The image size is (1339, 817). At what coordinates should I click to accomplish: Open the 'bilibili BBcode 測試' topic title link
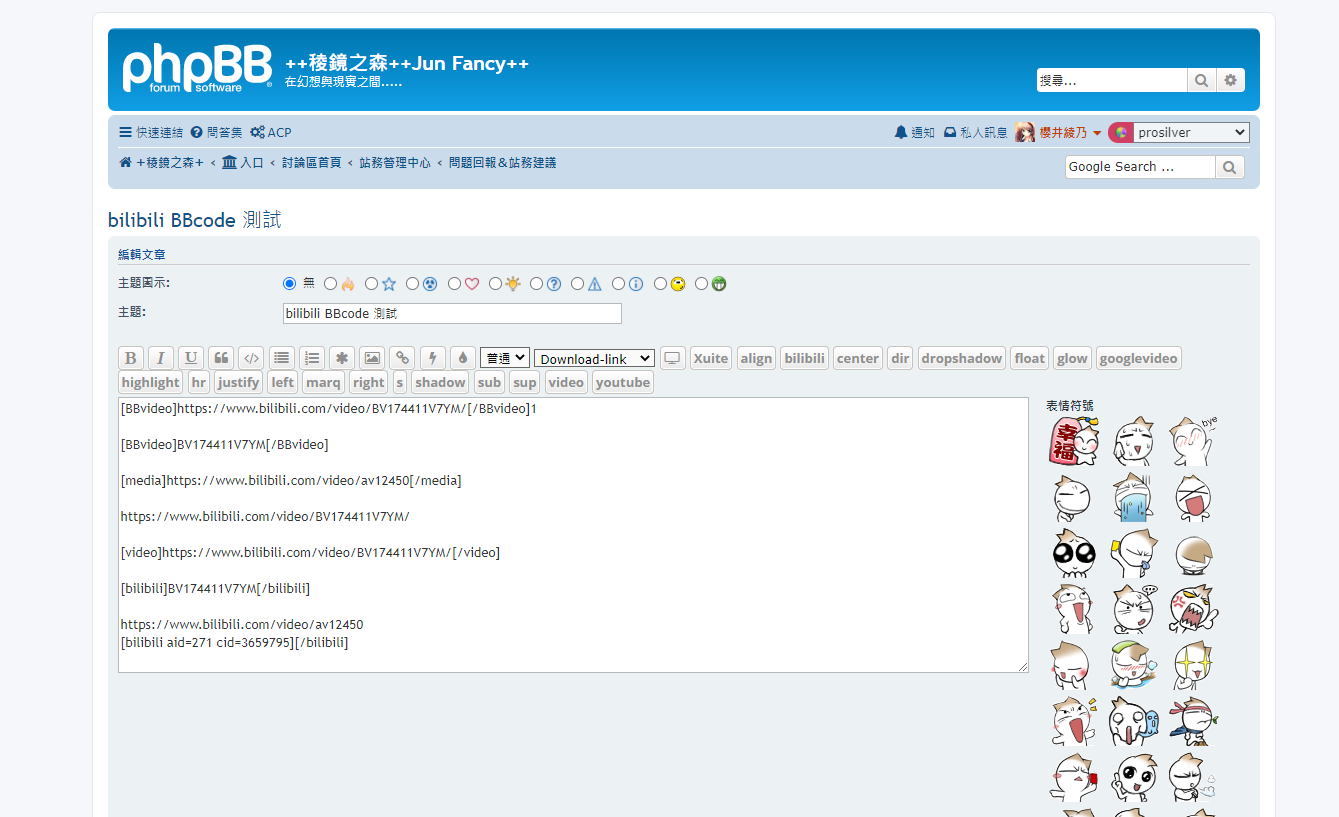coord(195,220)
